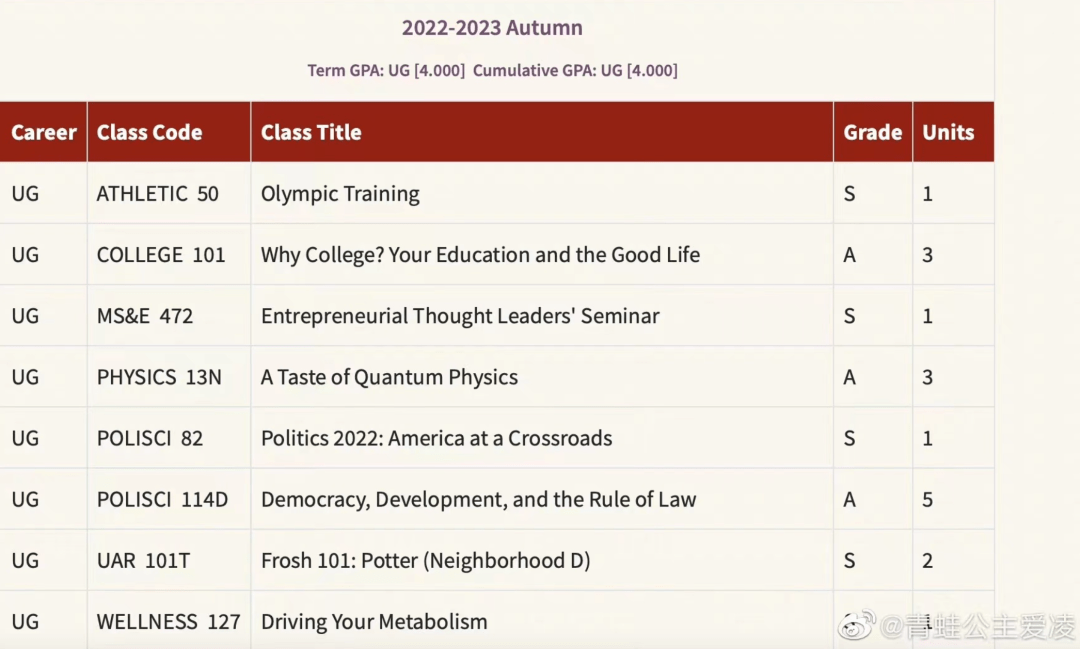Sort by the Class Code column header
This screenshot has width=1080, height=649.
tap(149, 132)
